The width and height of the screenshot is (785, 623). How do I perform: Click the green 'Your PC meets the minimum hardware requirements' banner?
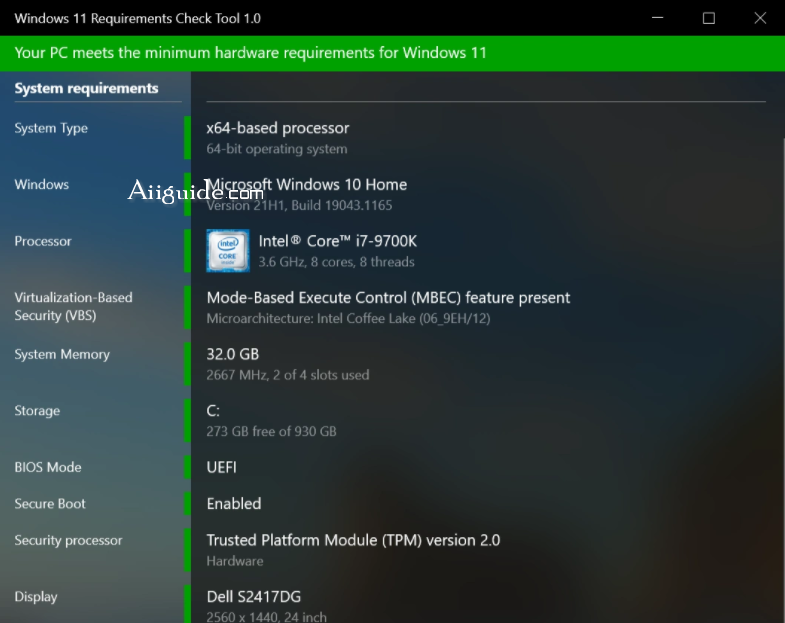point(392,53)
